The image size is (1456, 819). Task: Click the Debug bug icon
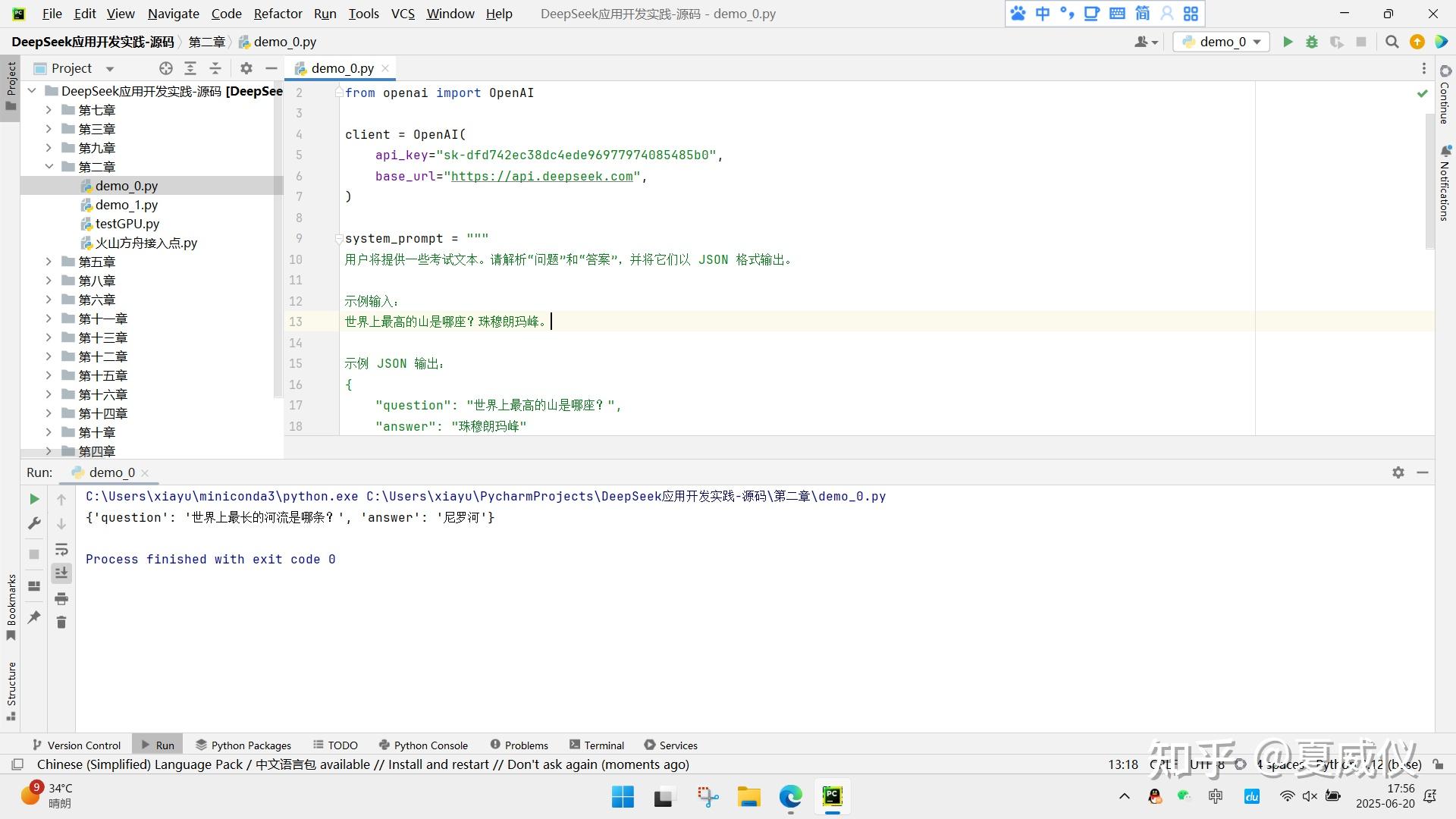pyautogui.click(x=1311, y=42)
